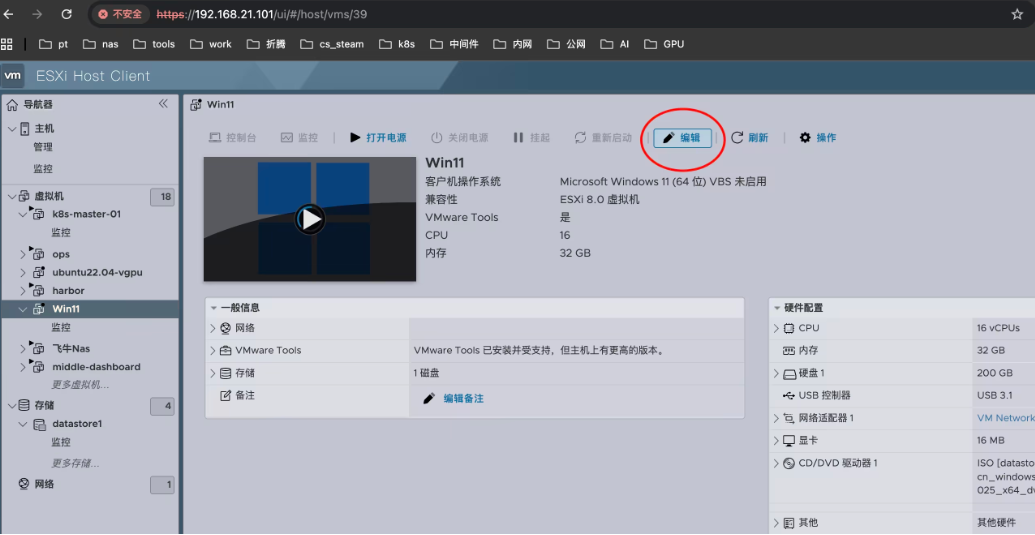Select Virtual Machines (虚拟机) tree item
Viewport: 1035px width, 535px height.
point(49,197)
